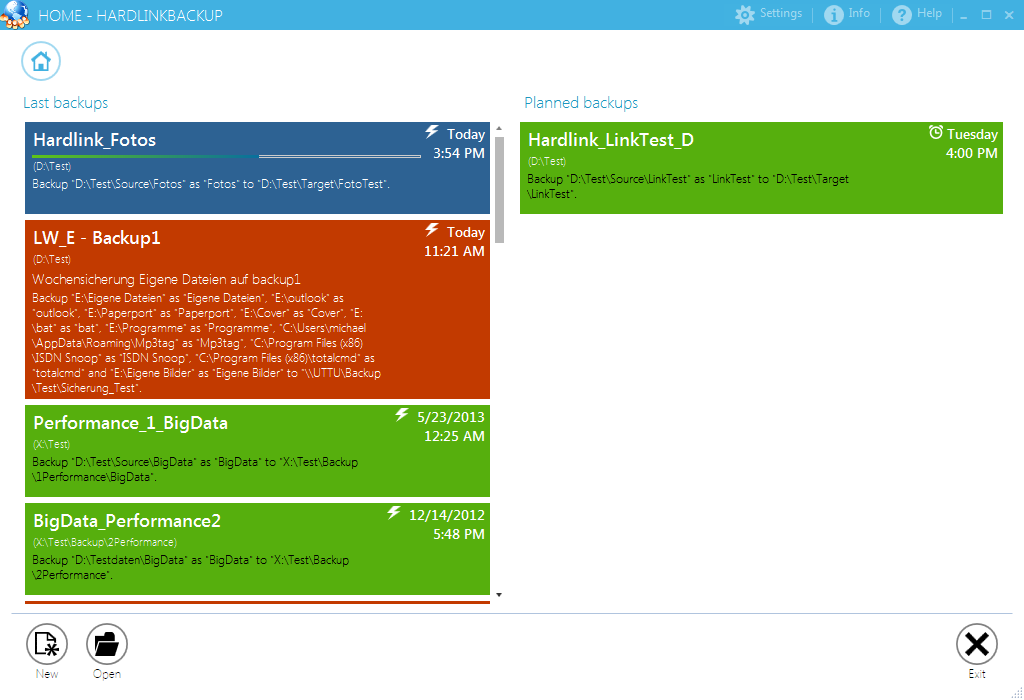Screen dimensions: 1024x700
Task: Open the BigData_Performance2 backup tile
Action: point(257,549)
